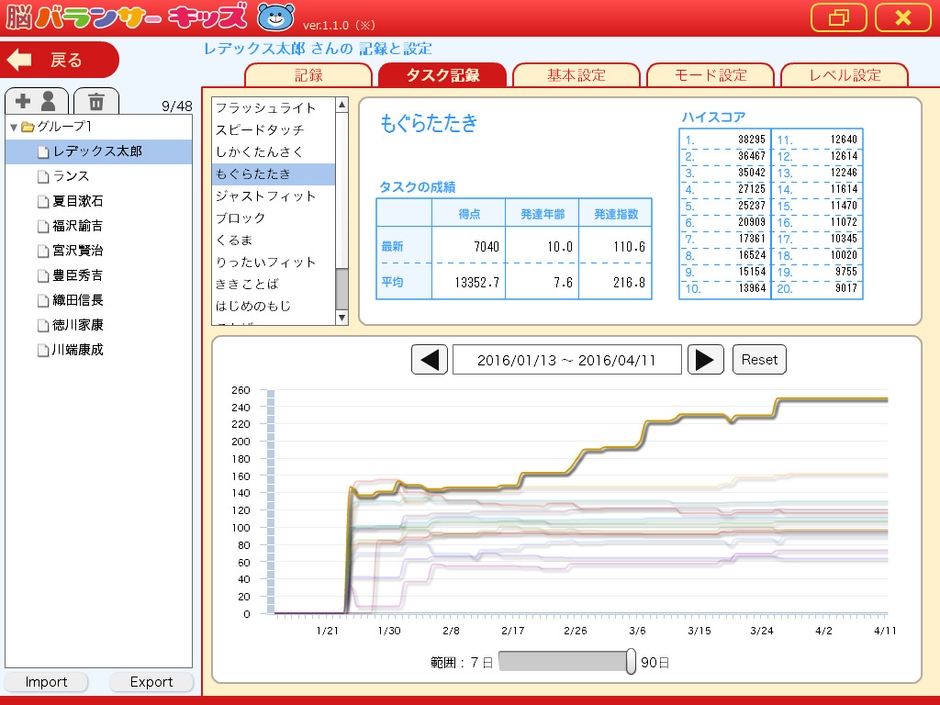This screenshot has width=940, height=705.
Task: Select the document icon beside ランス
Action: pyautogui.click(x=43, y=176)
